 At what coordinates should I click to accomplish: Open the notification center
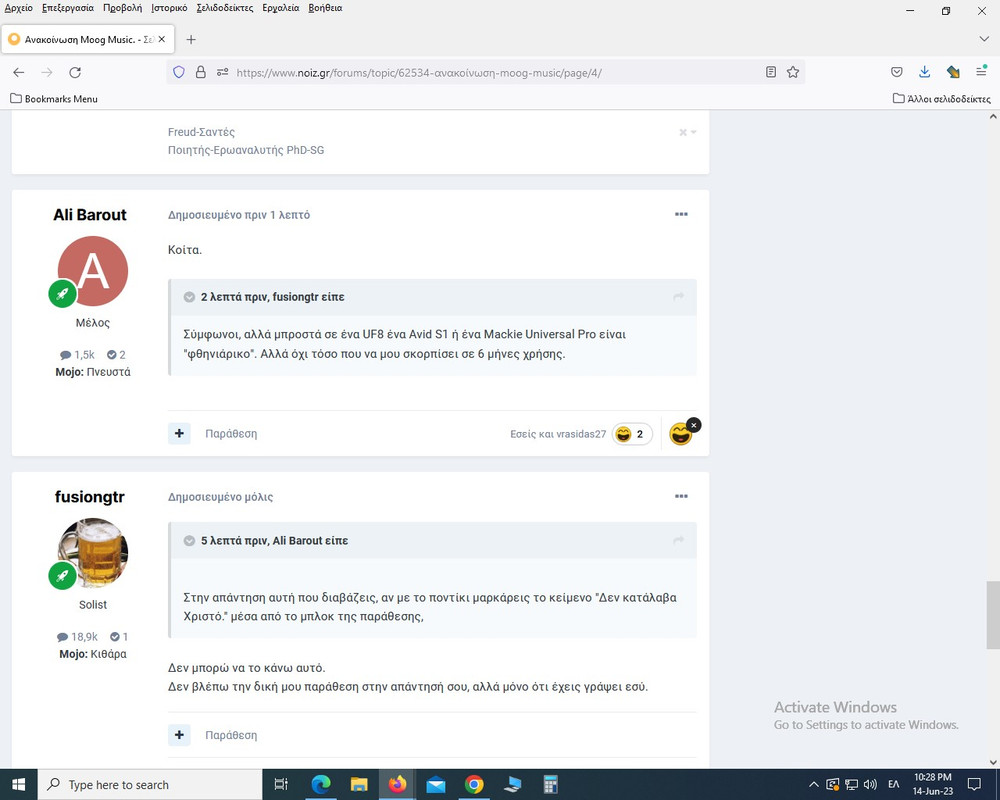(974, 785)
